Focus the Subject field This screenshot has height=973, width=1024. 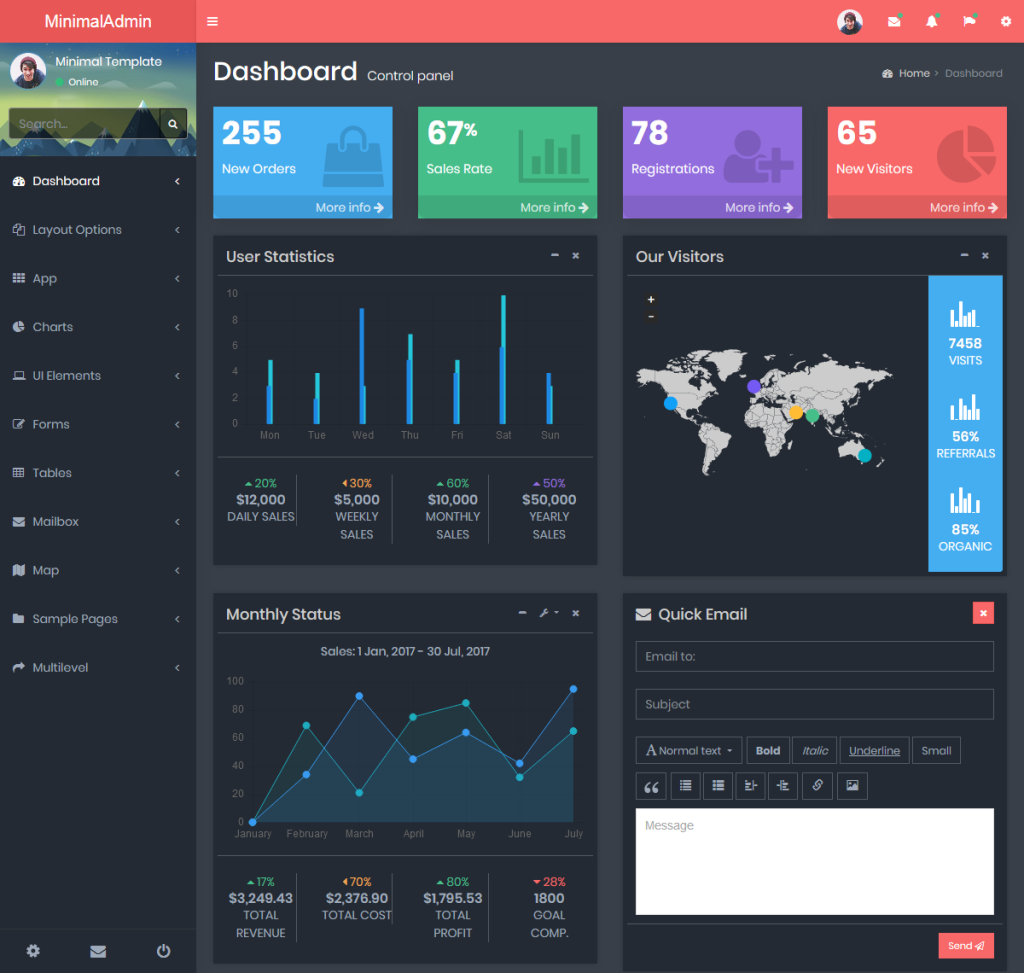click(814, 704)
